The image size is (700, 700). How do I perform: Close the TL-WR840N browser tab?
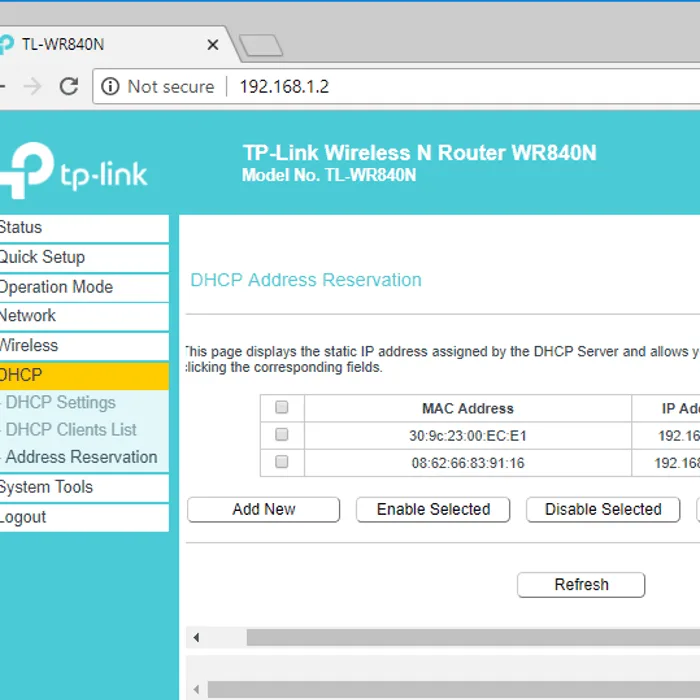[x=213, y=45]
